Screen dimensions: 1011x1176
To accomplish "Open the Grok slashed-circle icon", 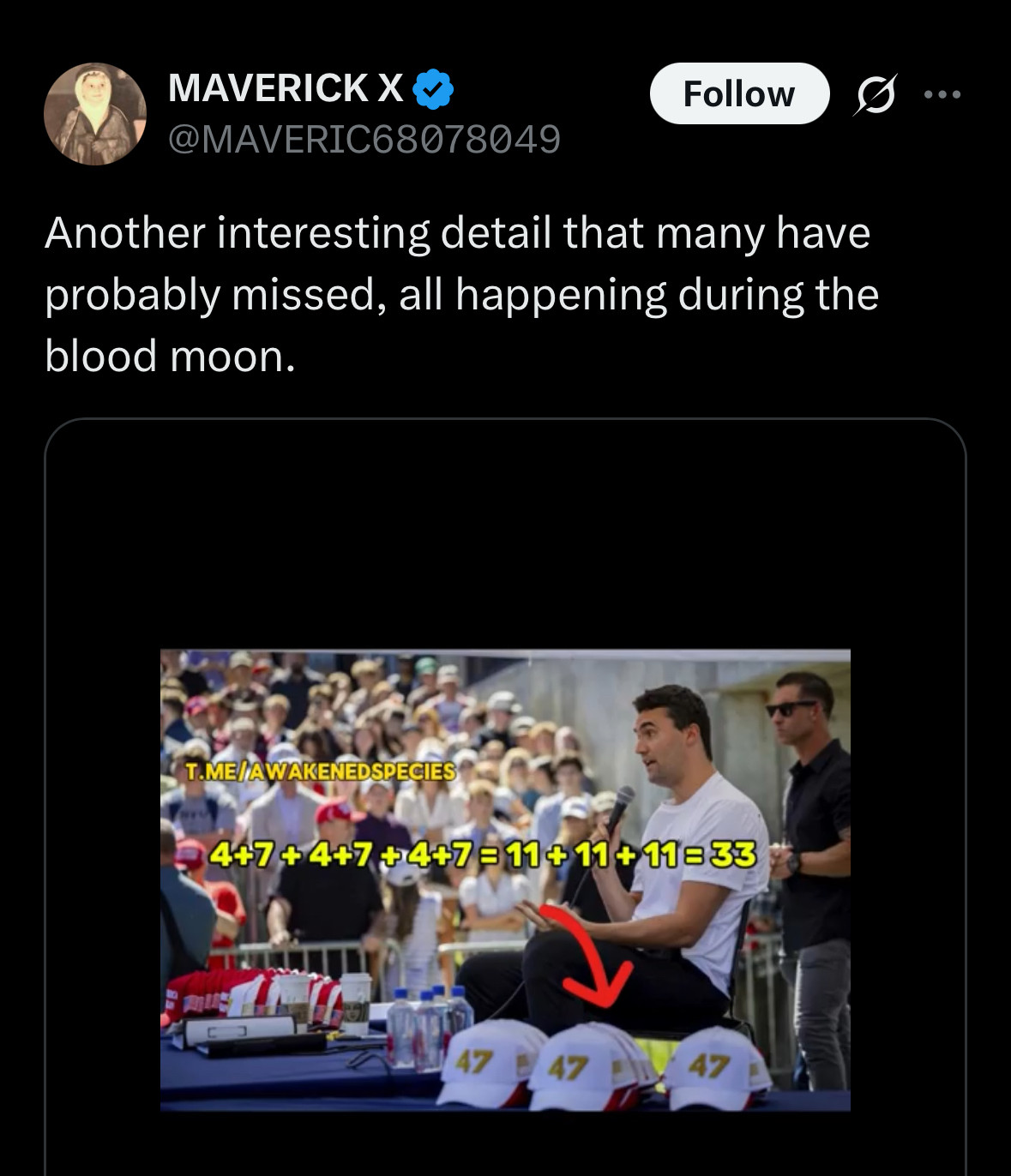I will tap(875, 94).
